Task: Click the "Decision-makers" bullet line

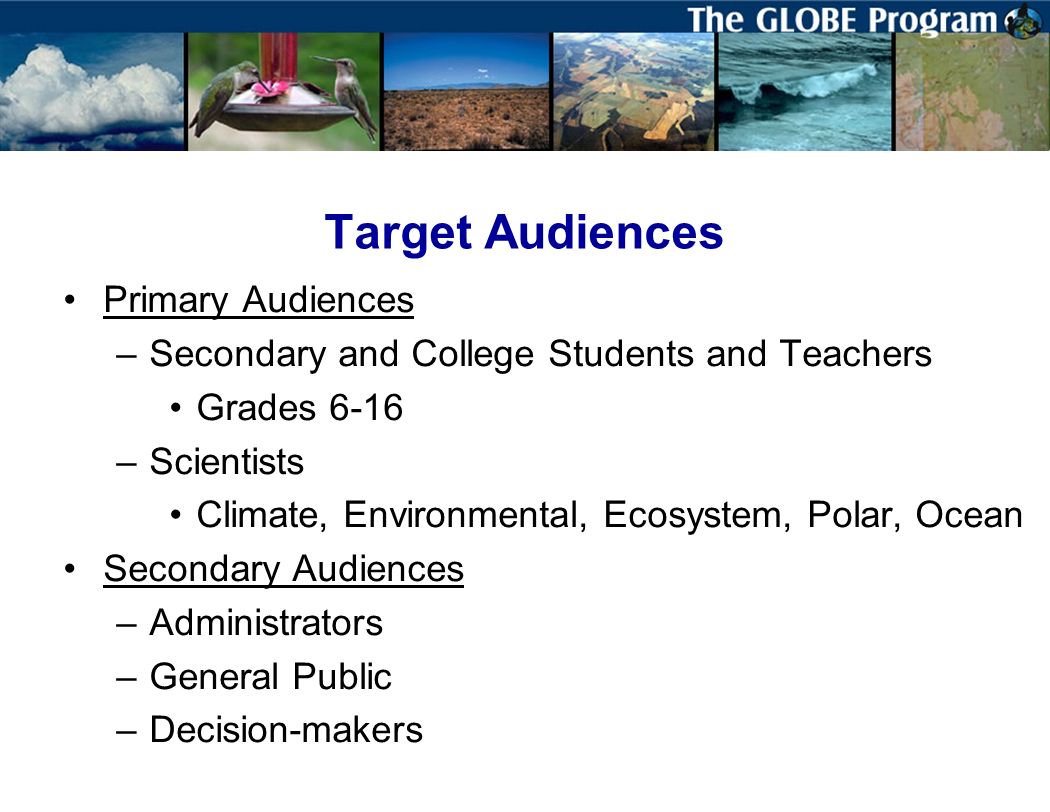Action: (286, 730)
